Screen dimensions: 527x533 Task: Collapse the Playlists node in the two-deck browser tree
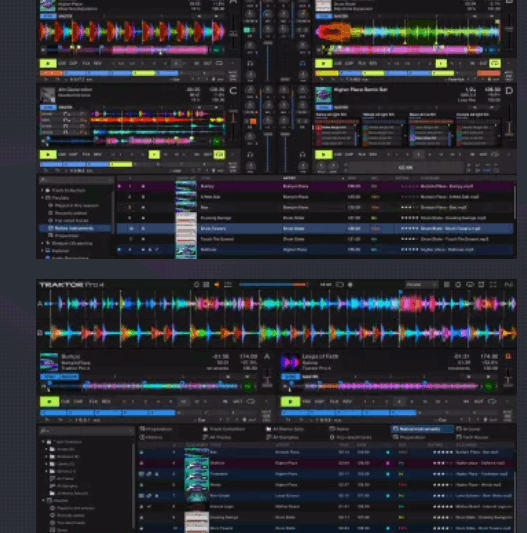(44, 501)
